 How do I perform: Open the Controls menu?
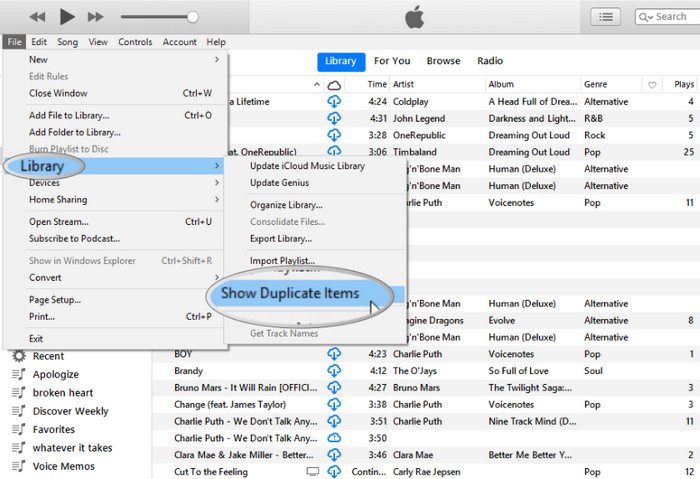[x=135, y=42]
